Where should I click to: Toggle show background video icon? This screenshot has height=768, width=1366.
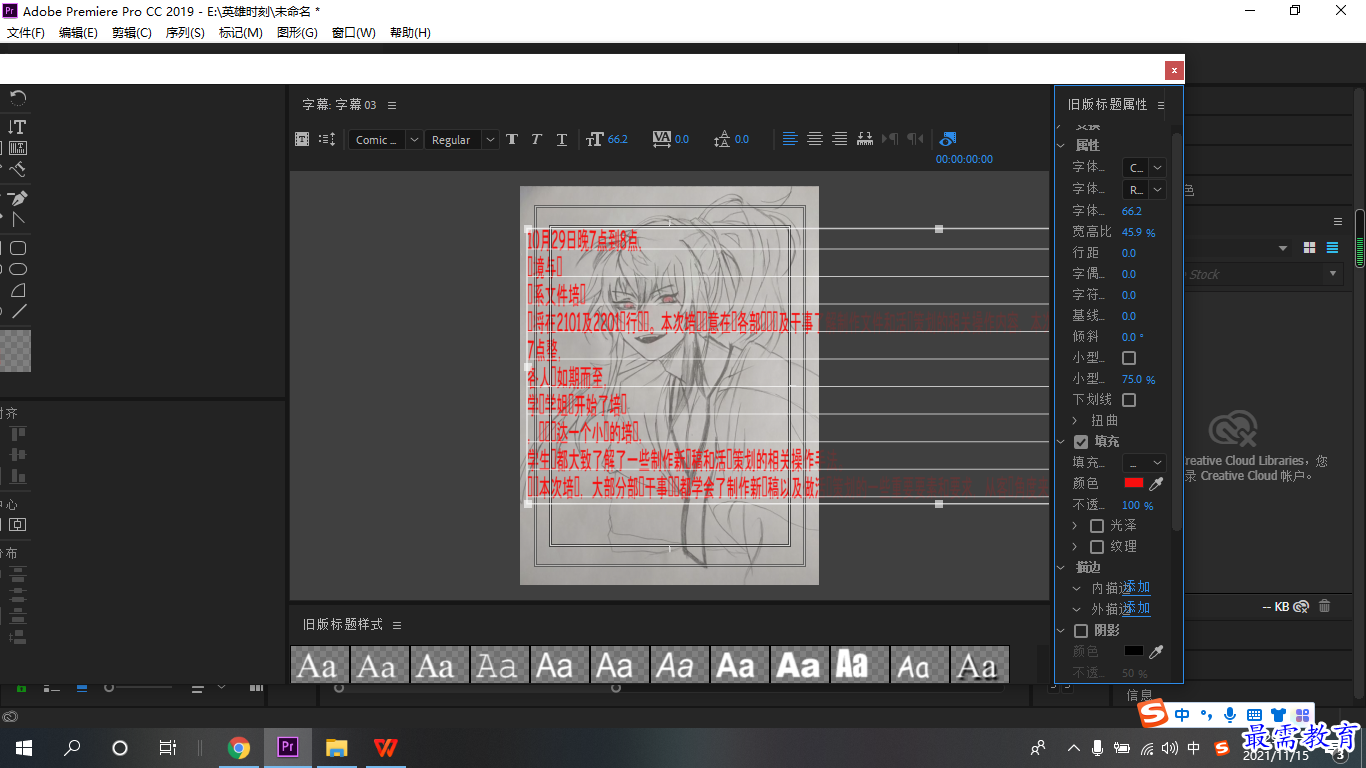(x=948, y=139)
